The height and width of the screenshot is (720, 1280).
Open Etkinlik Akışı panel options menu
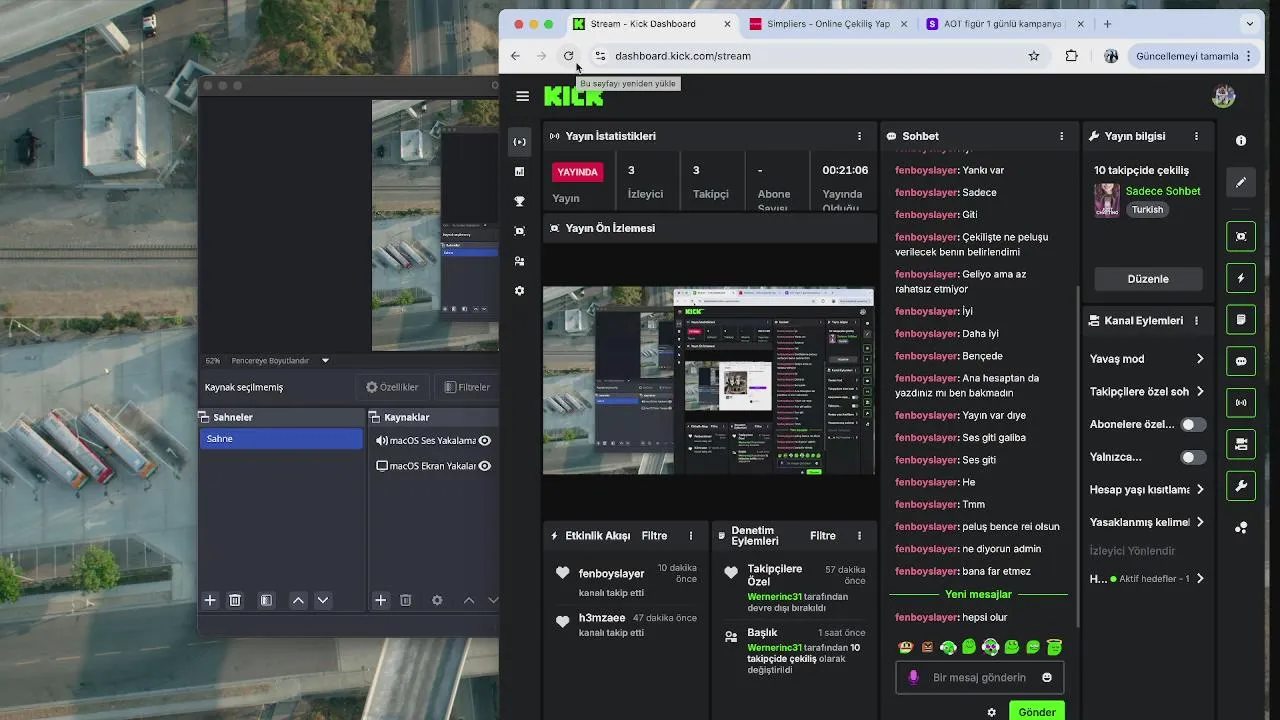pos(690,536)
